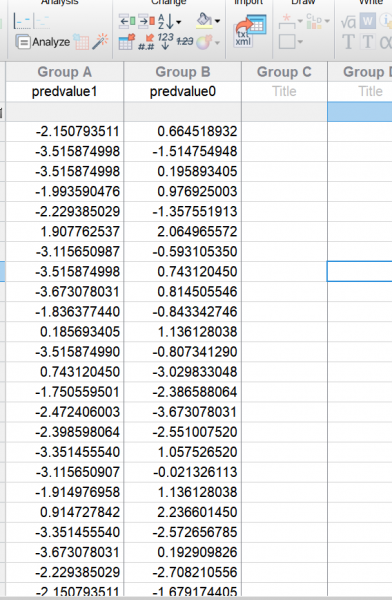This screenshot has height=600, width=392.
Task: Select cell 1.057526520
Action: pos(183,452)
